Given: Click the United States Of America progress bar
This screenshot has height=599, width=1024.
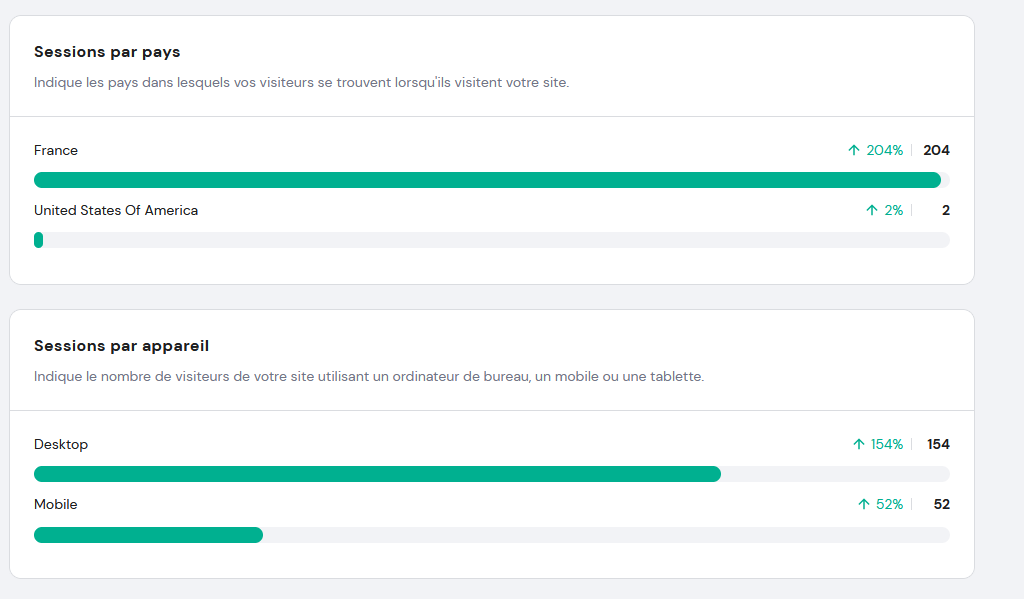Looking at the screenshot, I should click(x=492, y=240).
